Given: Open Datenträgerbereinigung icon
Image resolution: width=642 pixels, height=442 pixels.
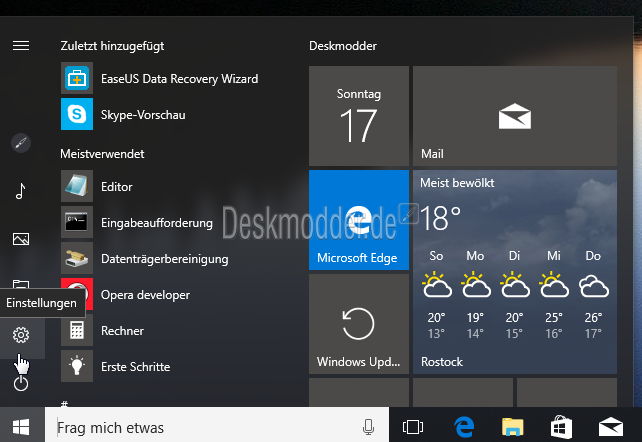Looking at the screenshot, I should [77, 258].
